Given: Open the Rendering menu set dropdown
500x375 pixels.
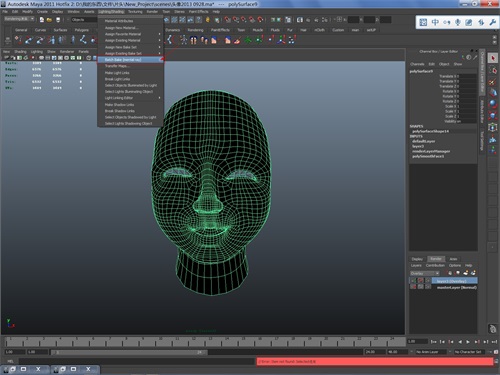Looking at the screenshot, I should tap(19, 19).
